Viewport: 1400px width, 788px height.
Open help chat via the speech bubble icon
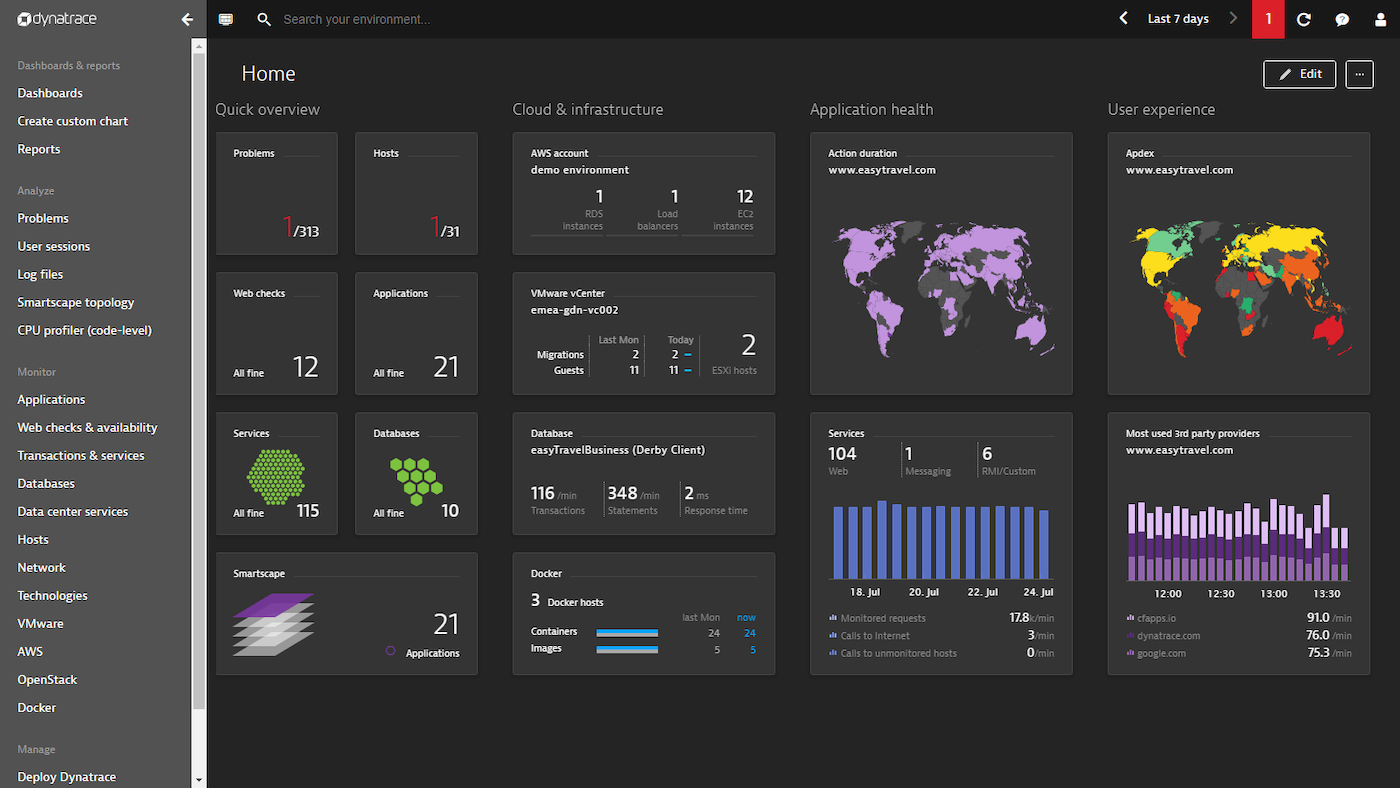(x=1342, y=19)
